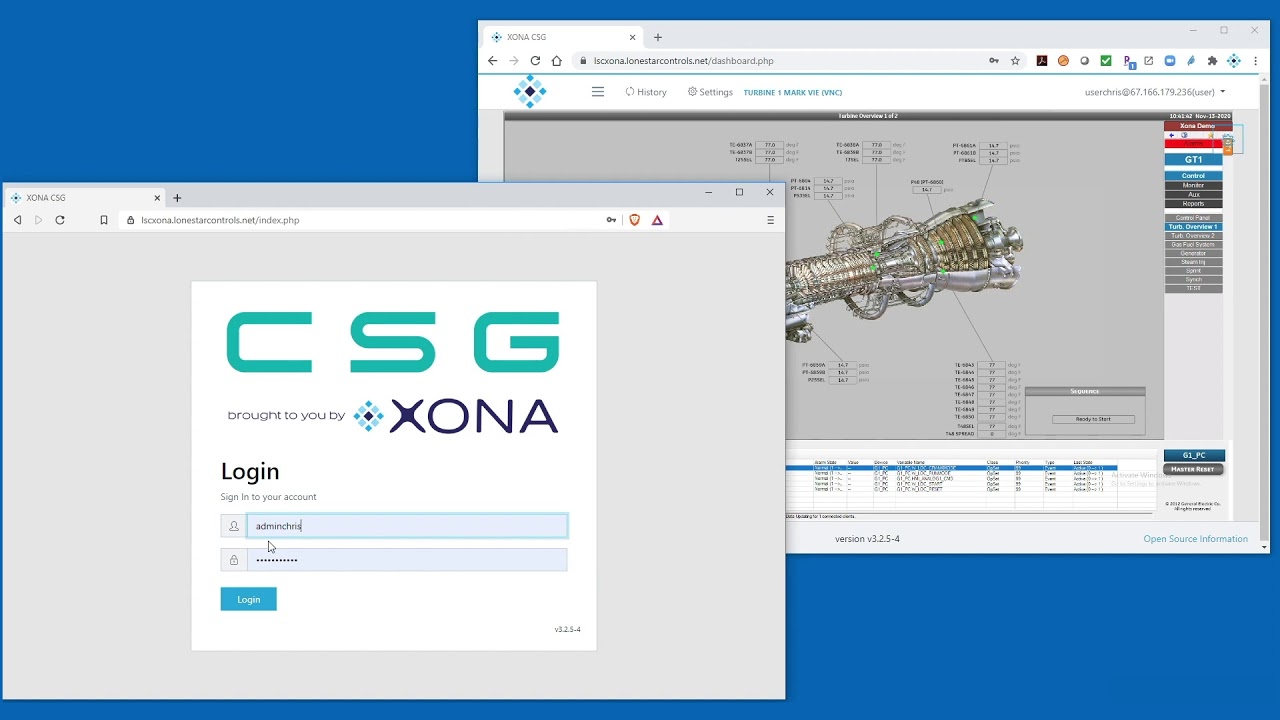Click the masked password input field

pos(407,560)
